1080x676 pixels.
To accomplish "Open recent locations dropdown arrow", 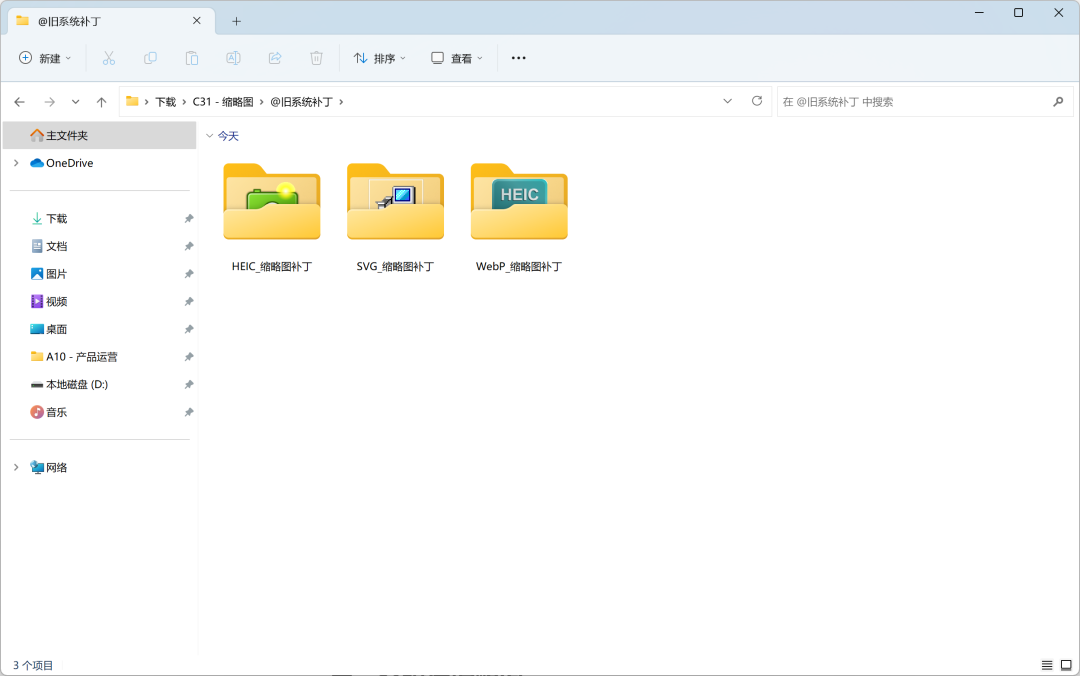I will point(76,102).
